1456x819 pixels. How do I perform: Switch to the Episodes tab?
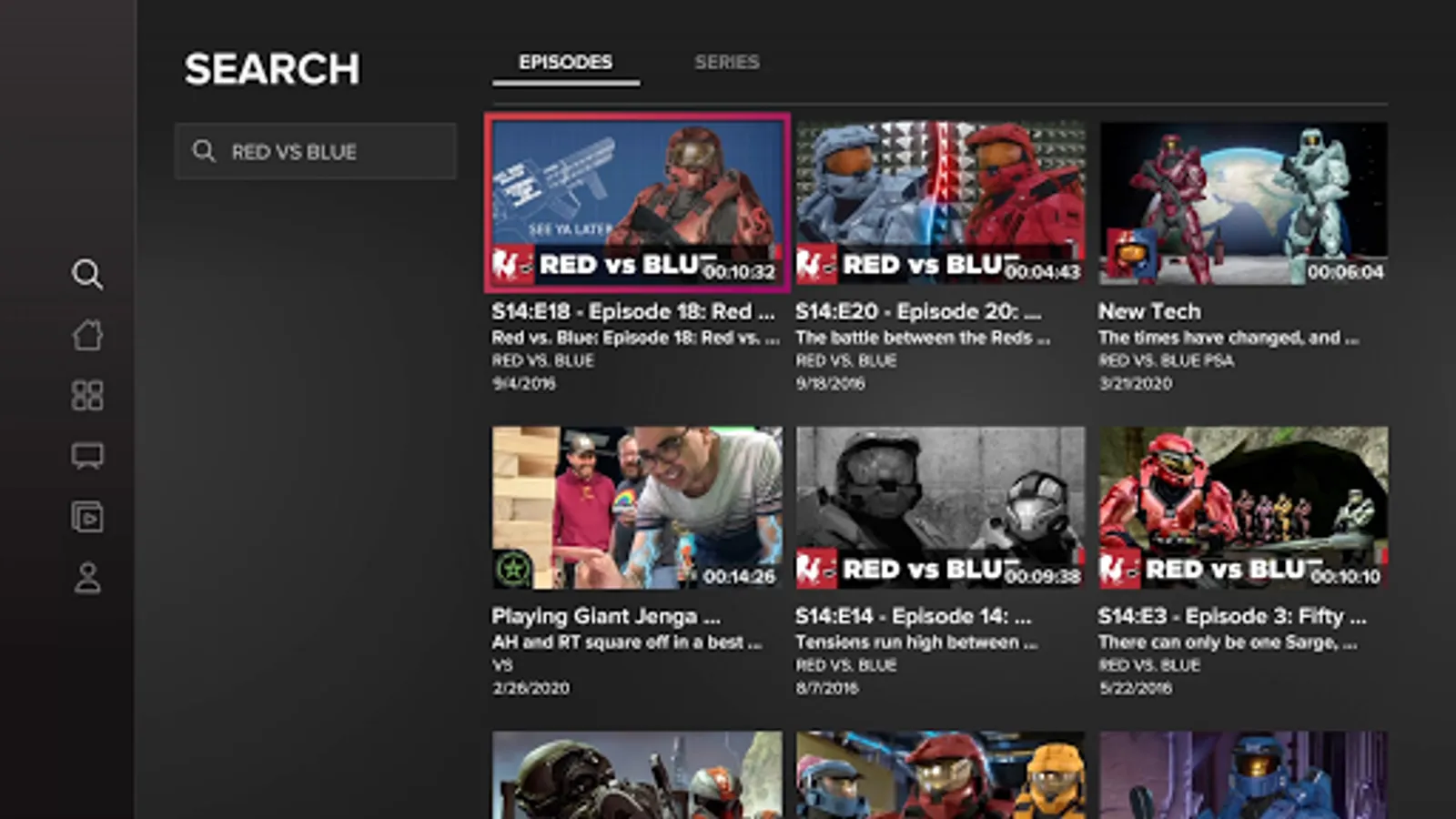tap(566, 63)
